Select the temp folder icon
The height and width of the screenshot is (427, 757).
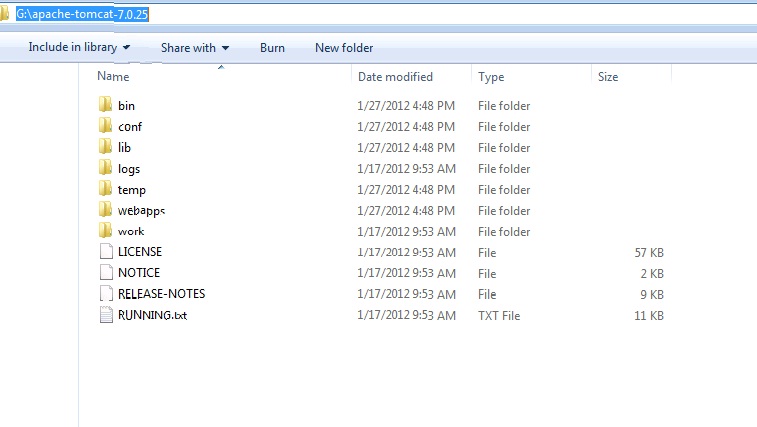(105, 188)
